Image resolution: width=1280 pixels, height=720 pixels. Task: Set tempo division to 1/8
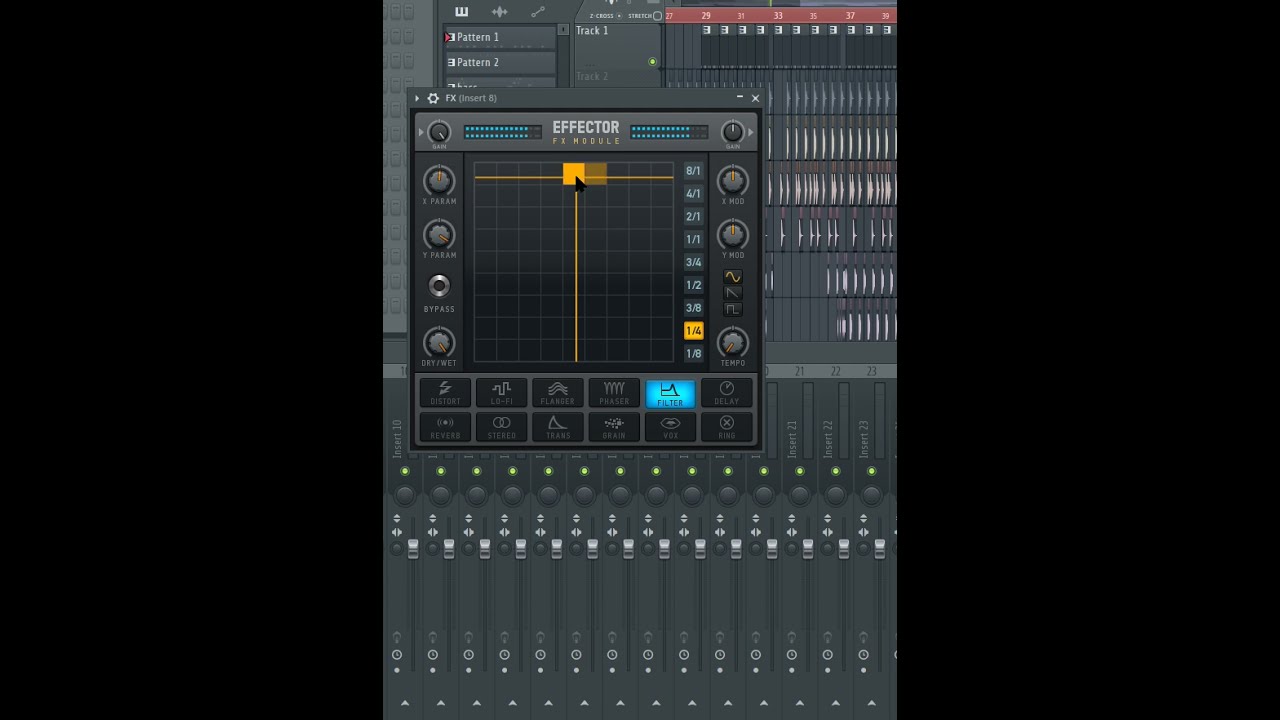point(693,354)
